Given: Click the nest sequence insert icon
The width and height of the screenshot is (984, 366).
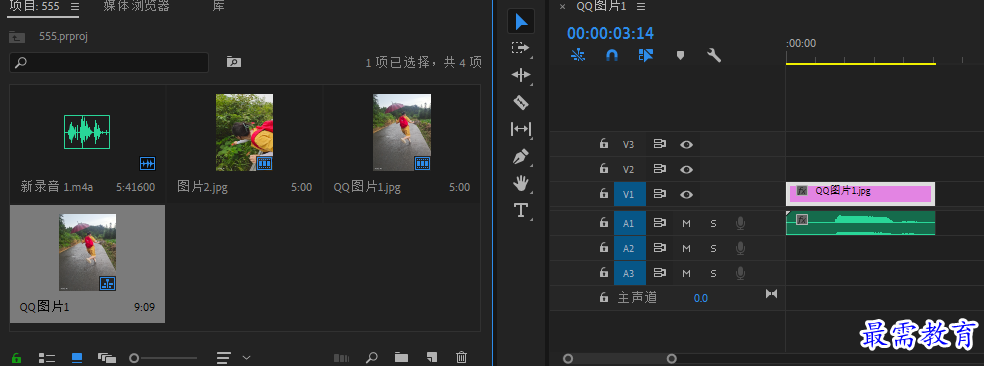Looking at the screenshot, I should 577,55.
